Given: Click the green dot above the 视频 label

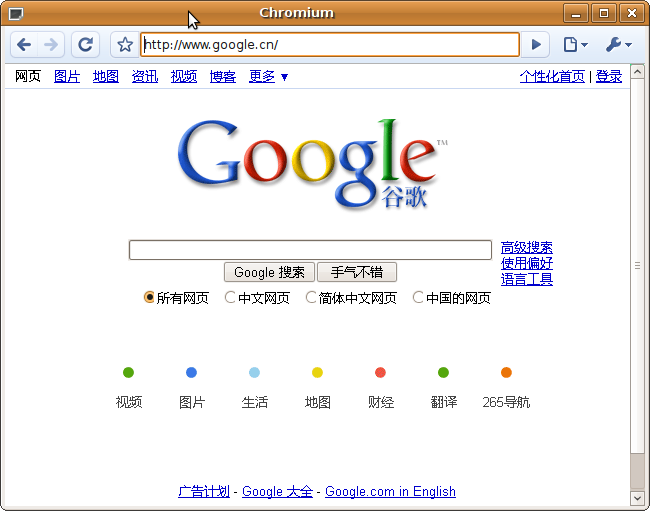Looking at the screenshot, I should 129,373.
